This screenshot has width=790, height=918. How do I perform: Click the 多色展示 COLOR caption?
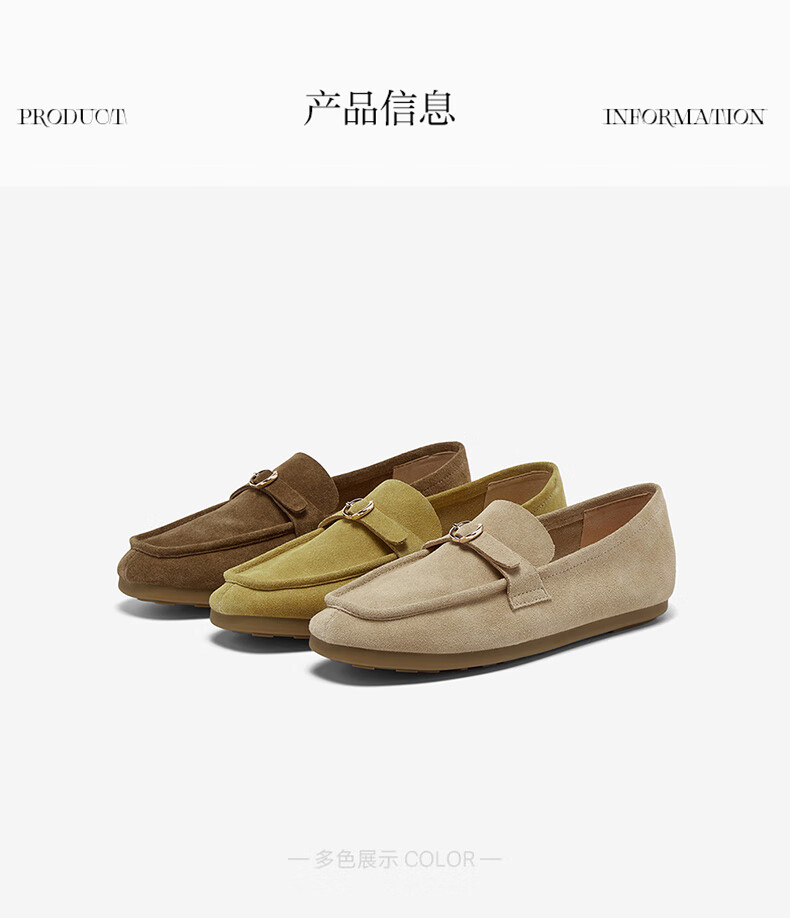point(395,859)
